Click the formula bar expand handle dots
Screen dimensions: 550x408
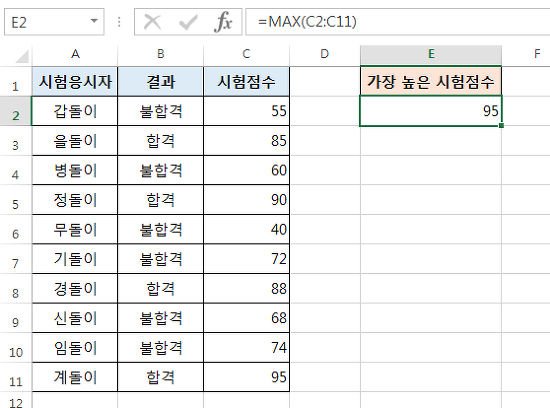(119, 22)
